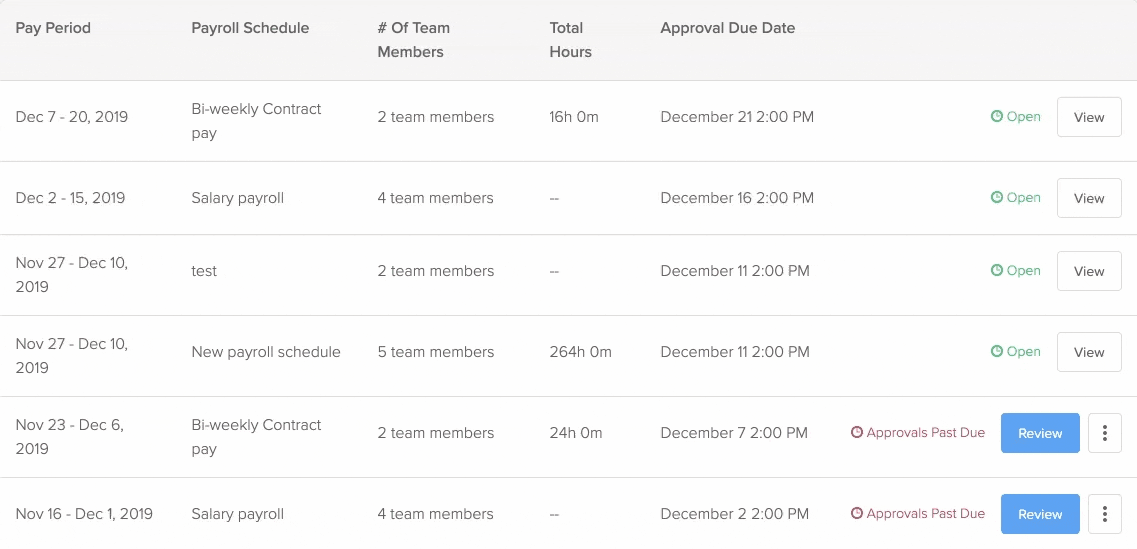This screenshot has width=1137, height=549.
Task: Review the Nov 16 - Dec 1 Salary payroll
Action: coord(1040,514)
